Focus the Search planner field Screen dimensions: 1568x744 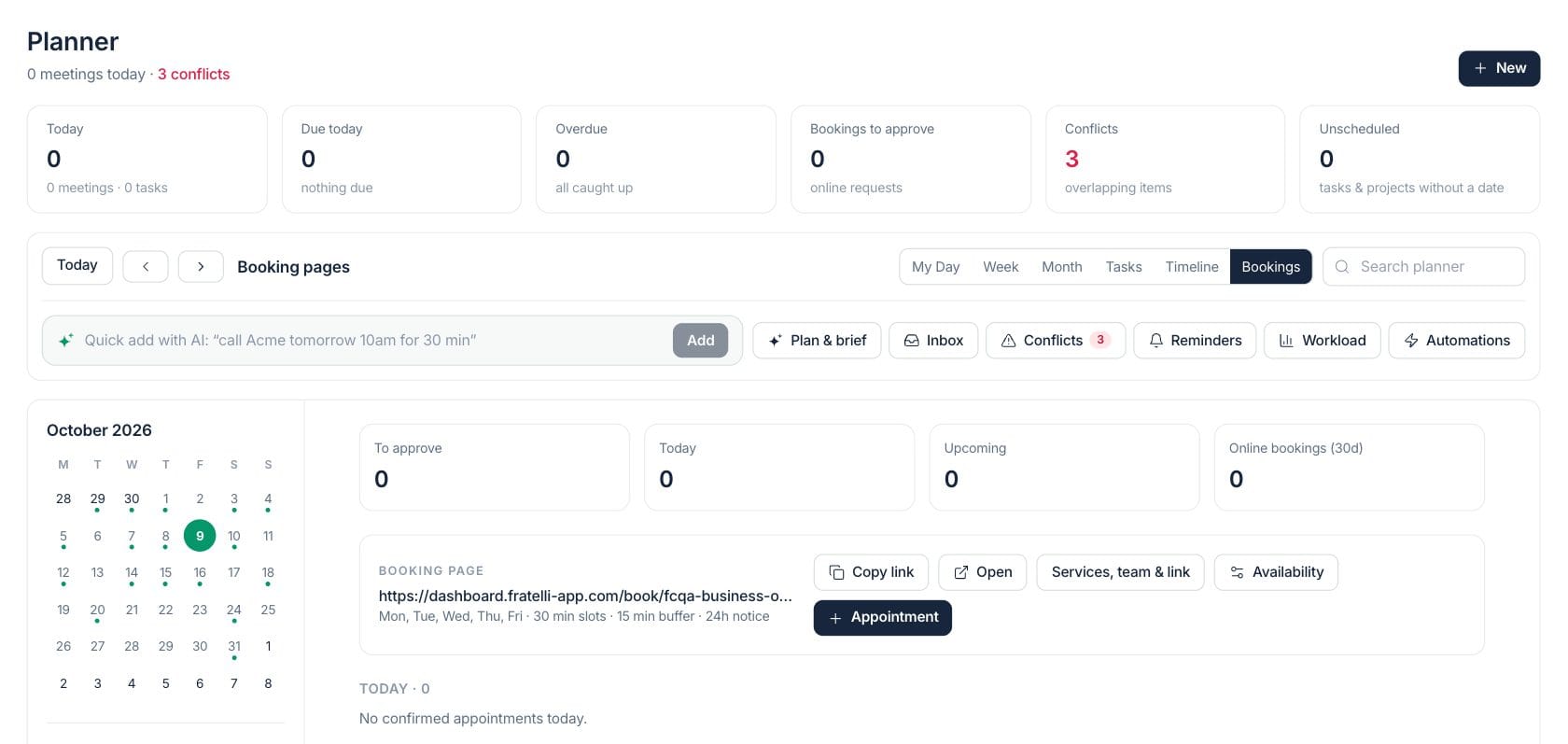coord(1423,266)
